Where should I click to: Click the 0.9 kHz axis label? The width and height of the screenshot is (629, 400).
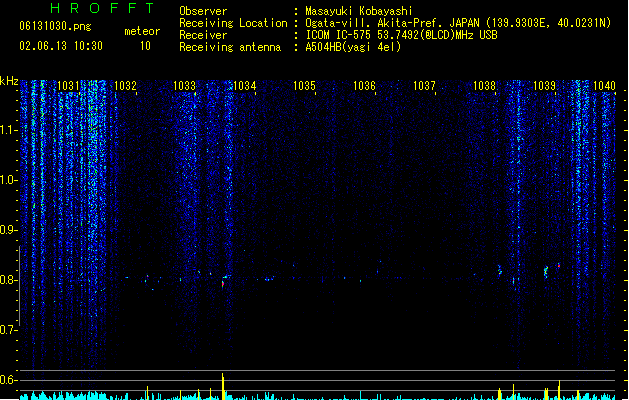[8, 230]
